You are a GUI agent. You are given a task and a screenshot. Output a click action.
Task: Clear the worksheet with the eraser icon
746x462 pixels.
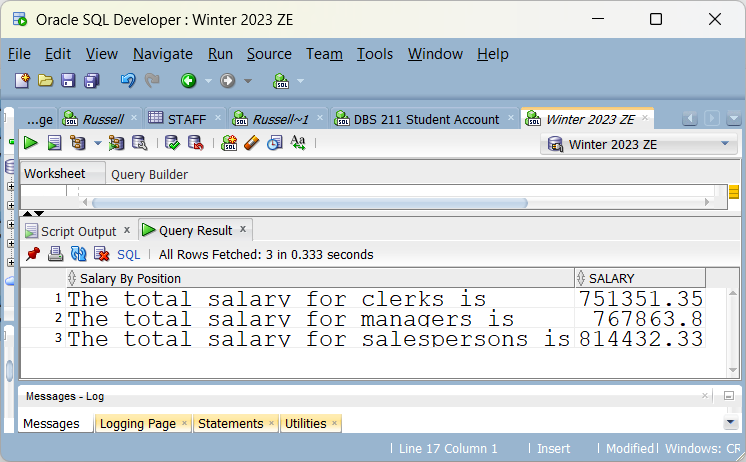(x=252, y=144)
